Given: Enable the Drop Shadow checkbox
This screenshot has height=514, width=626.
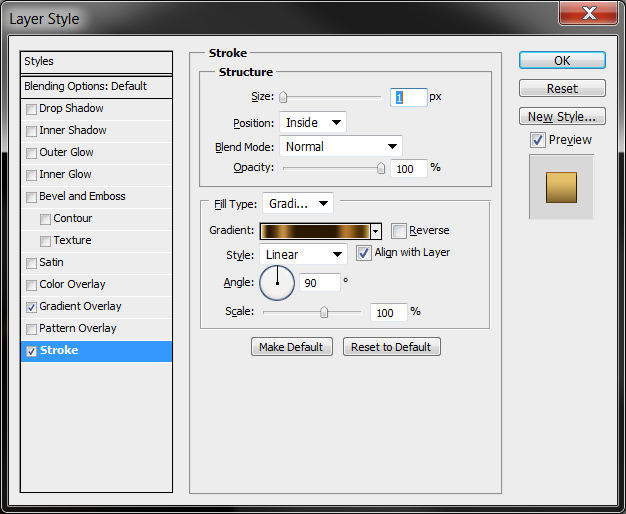Looking at the screenshot, I should pyautogui.click(x=32, y=109).
